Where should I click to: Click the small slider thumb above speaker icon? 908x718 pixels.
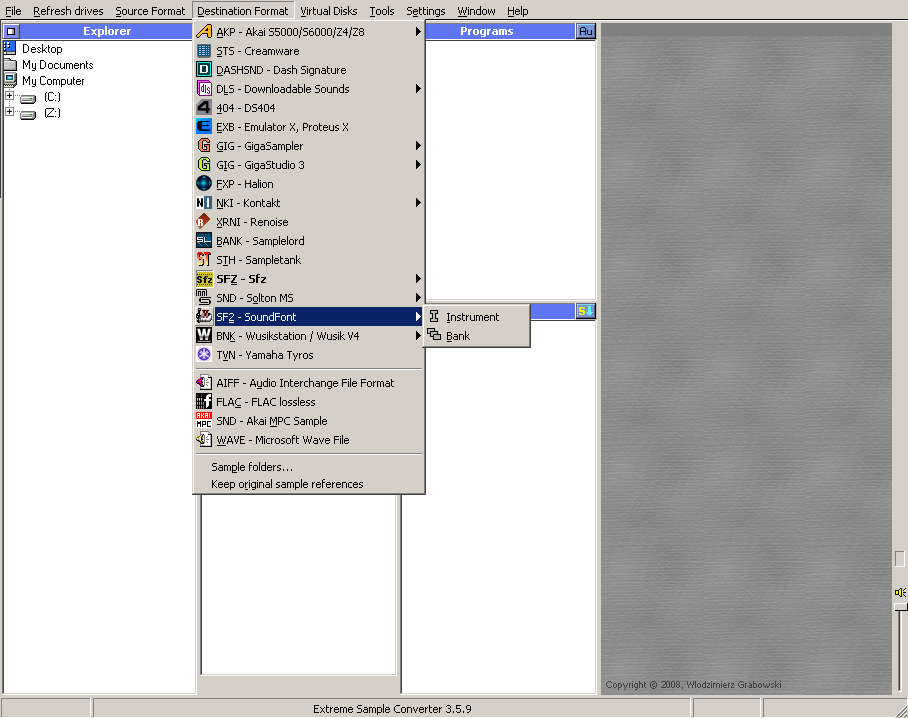tap(899, 559)
